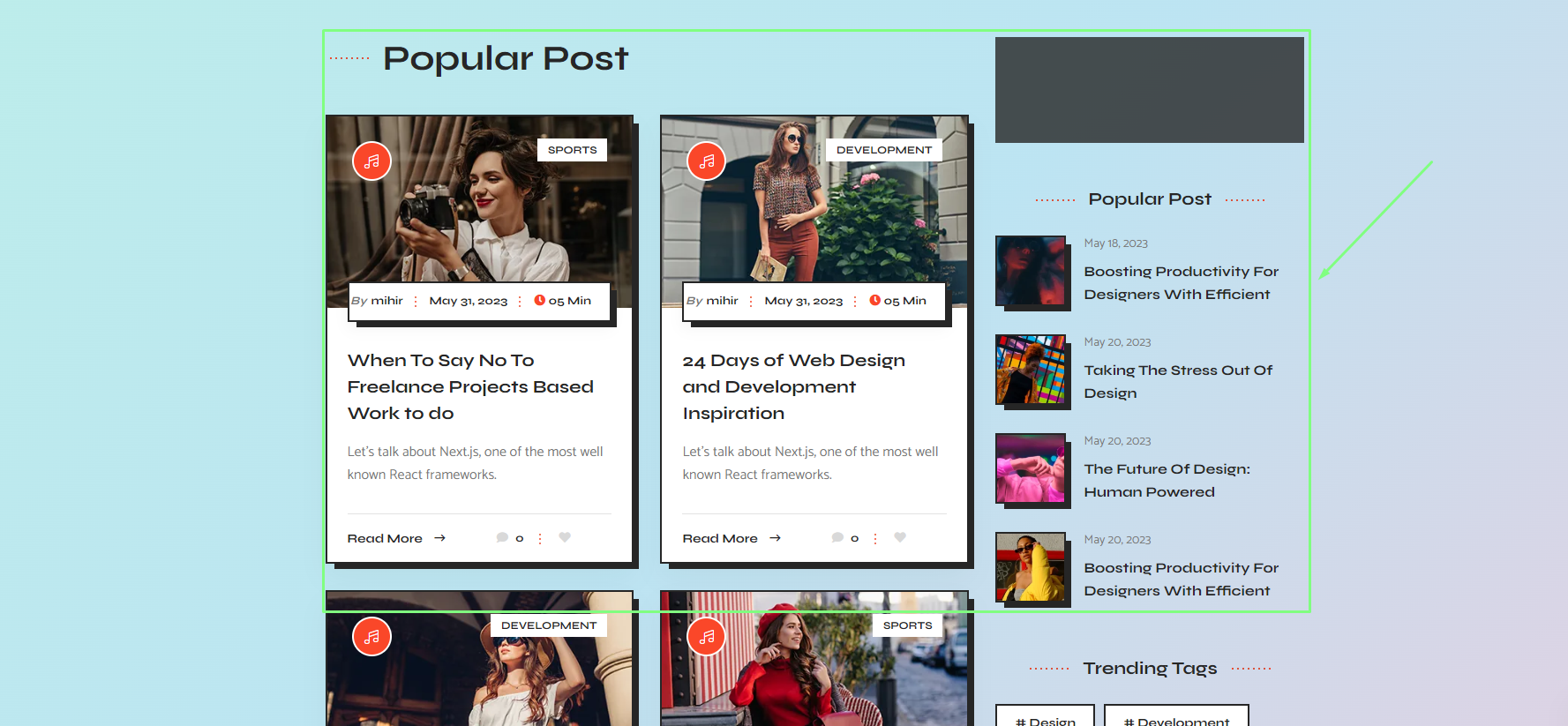The height and width of the screenshot is (726, 1568).
Task: Open the yellow jacket sidebar thumbnail
Action: pyautogui.click(x=1031, y=567)
